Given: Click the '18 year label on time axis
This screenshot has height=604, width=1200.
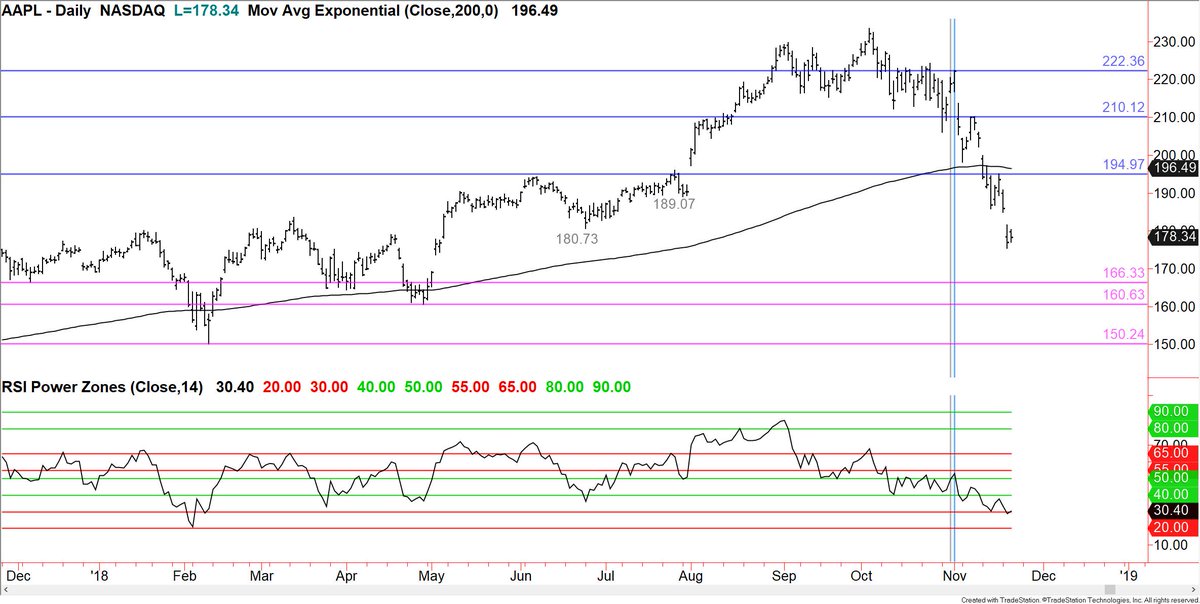Looking at the screenshot, I should [x=97, y=576].
